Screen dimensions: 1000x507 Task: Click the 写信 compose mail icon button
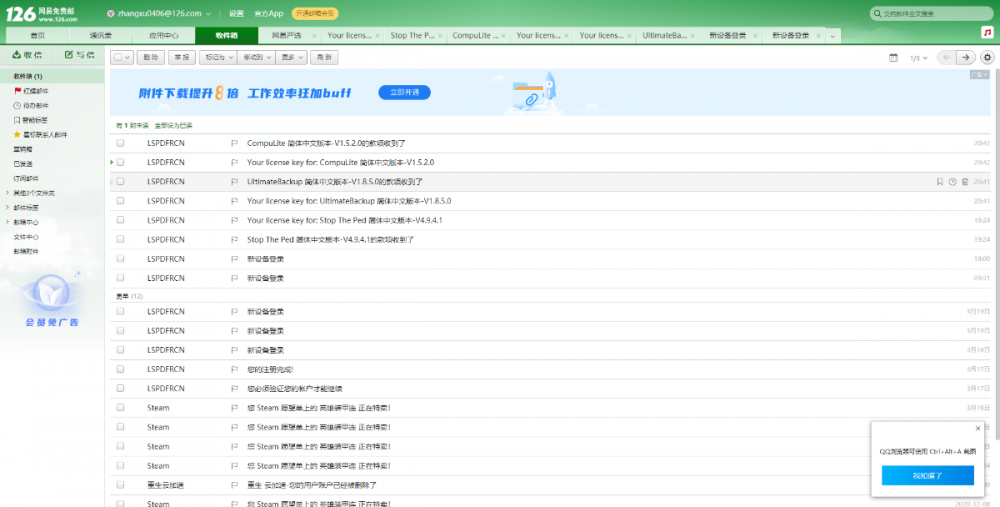(79, 55)
